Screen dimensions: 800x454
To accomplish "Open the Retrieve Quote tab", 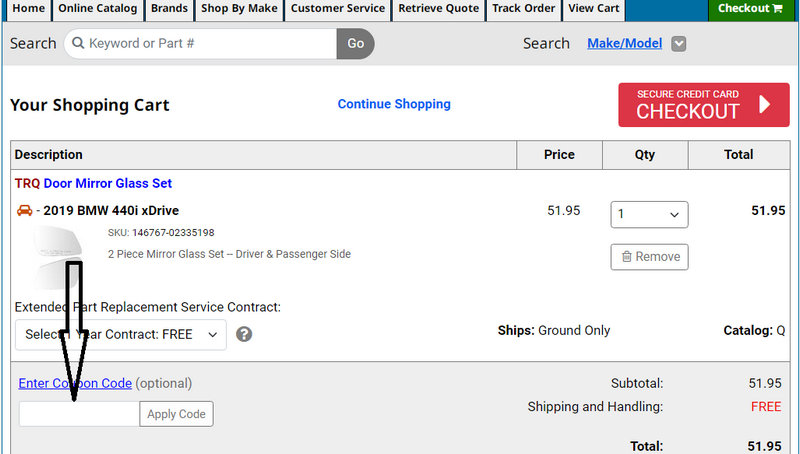I will (438, 9).
